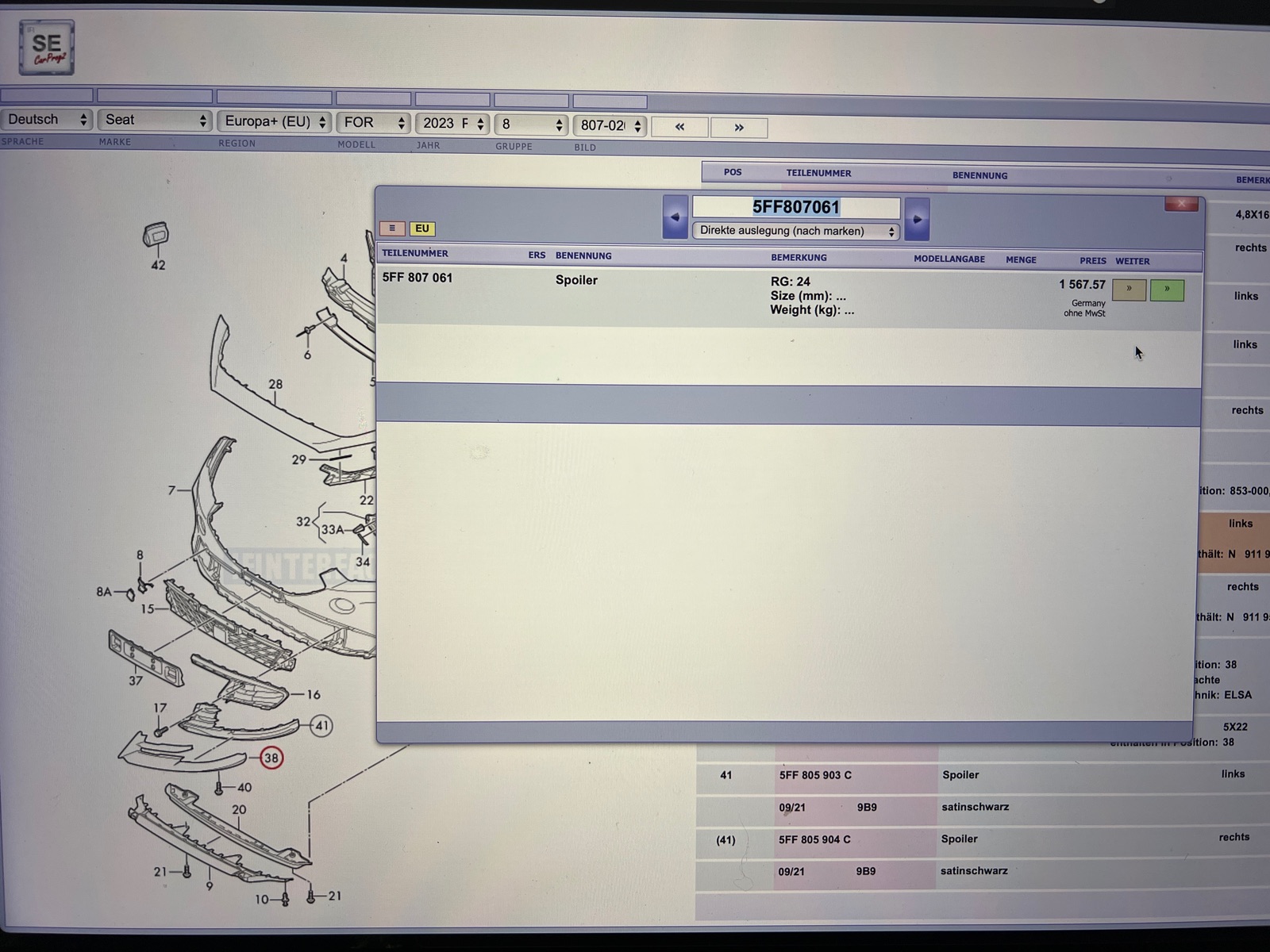Toggle the yellow EU region button
Screen dimensions: 1270x952
tap(422, 228)
